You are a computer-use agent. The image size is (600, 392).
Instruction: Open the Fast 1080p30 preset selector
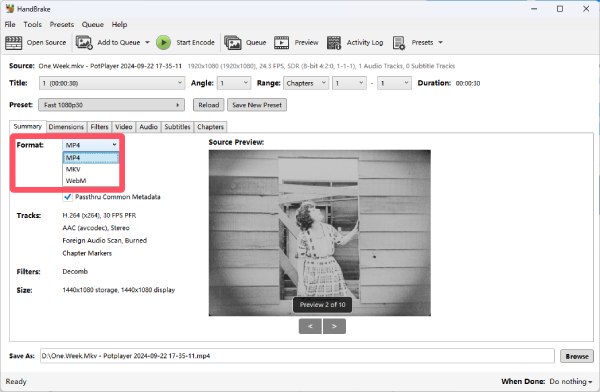pos(111,105)
